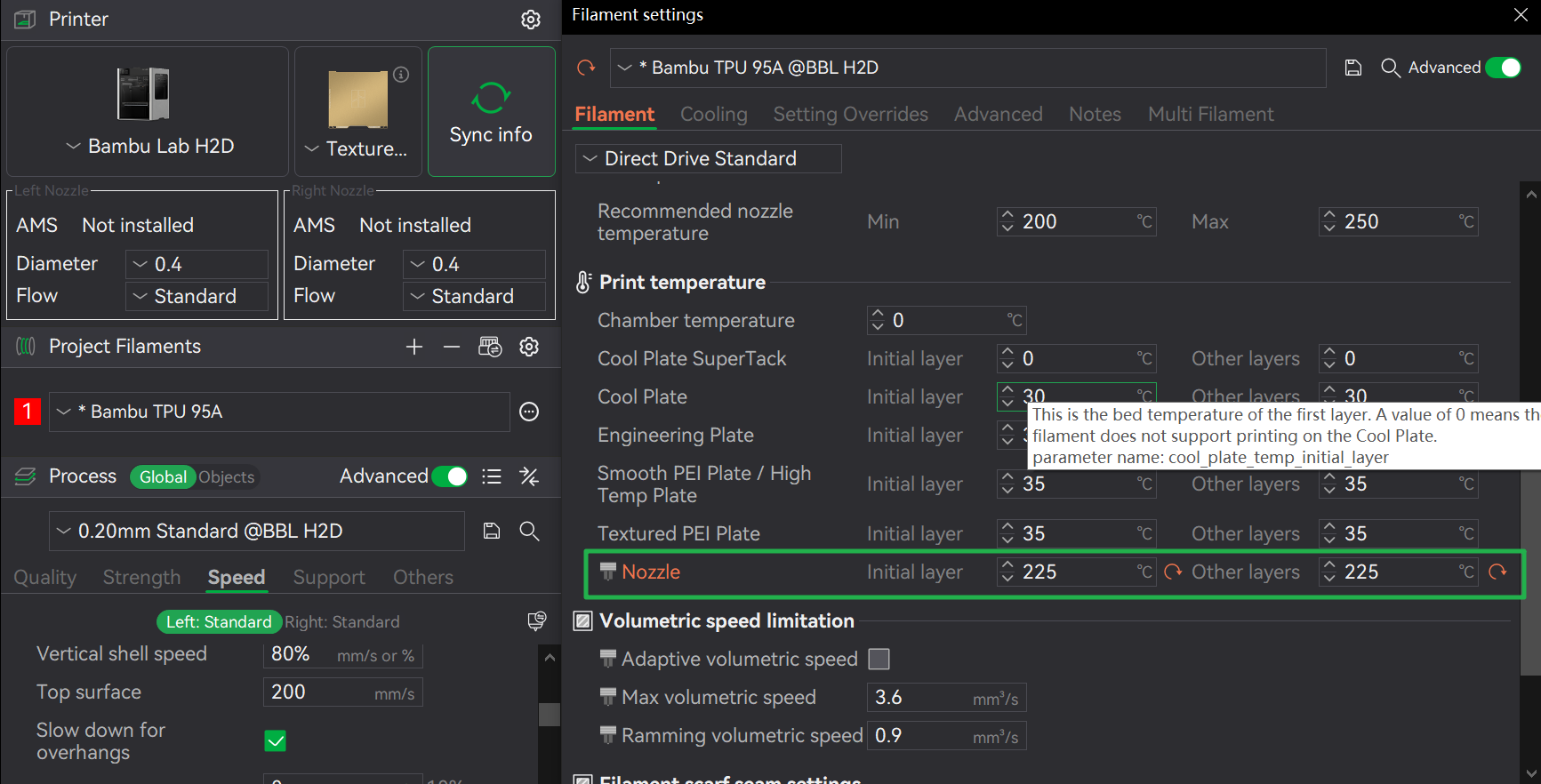Screen dimensions: 1541x784
Task: Add a project filament with plus icon
Action: tap(414, 347)
